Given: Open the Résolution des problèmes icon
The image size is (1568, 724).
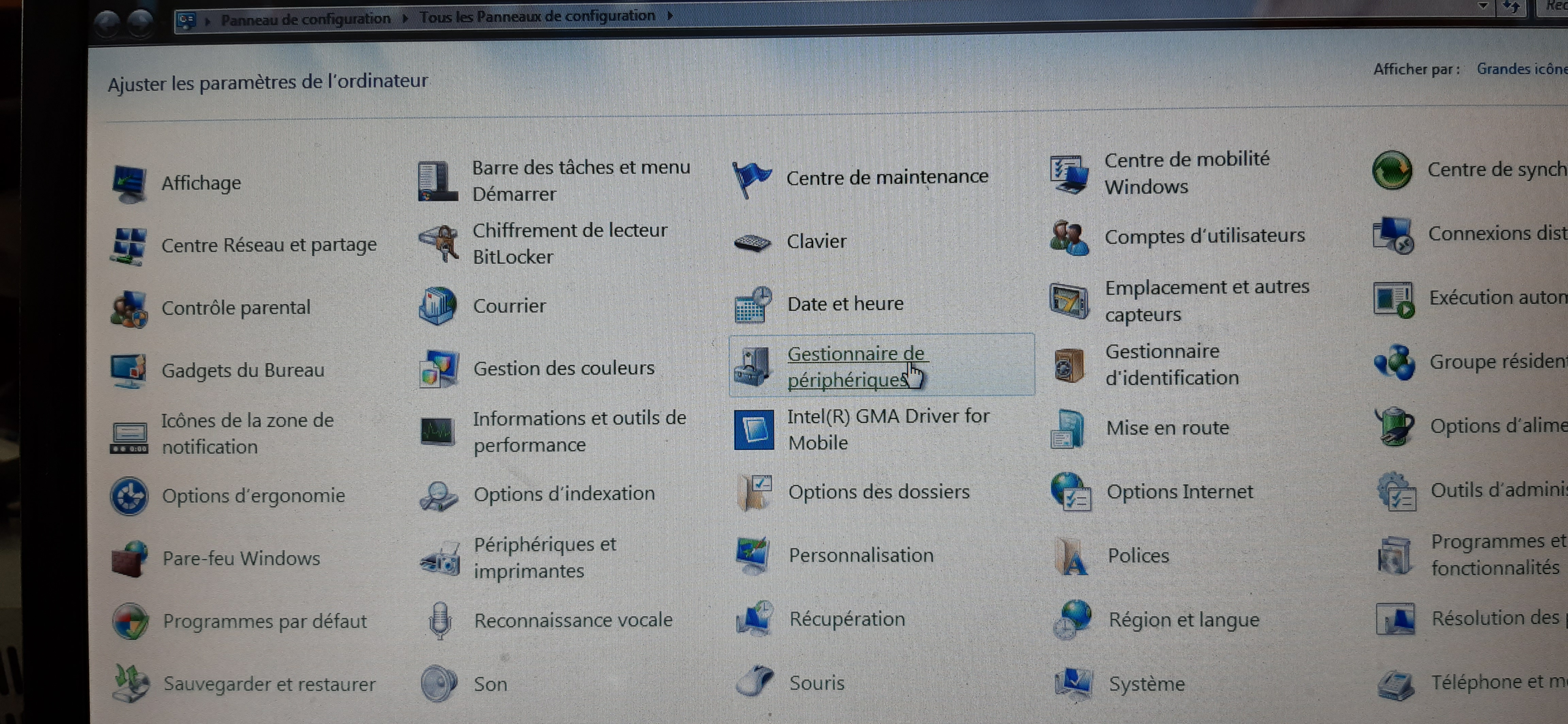Looking at the screenshot, I should point(1396,619).
